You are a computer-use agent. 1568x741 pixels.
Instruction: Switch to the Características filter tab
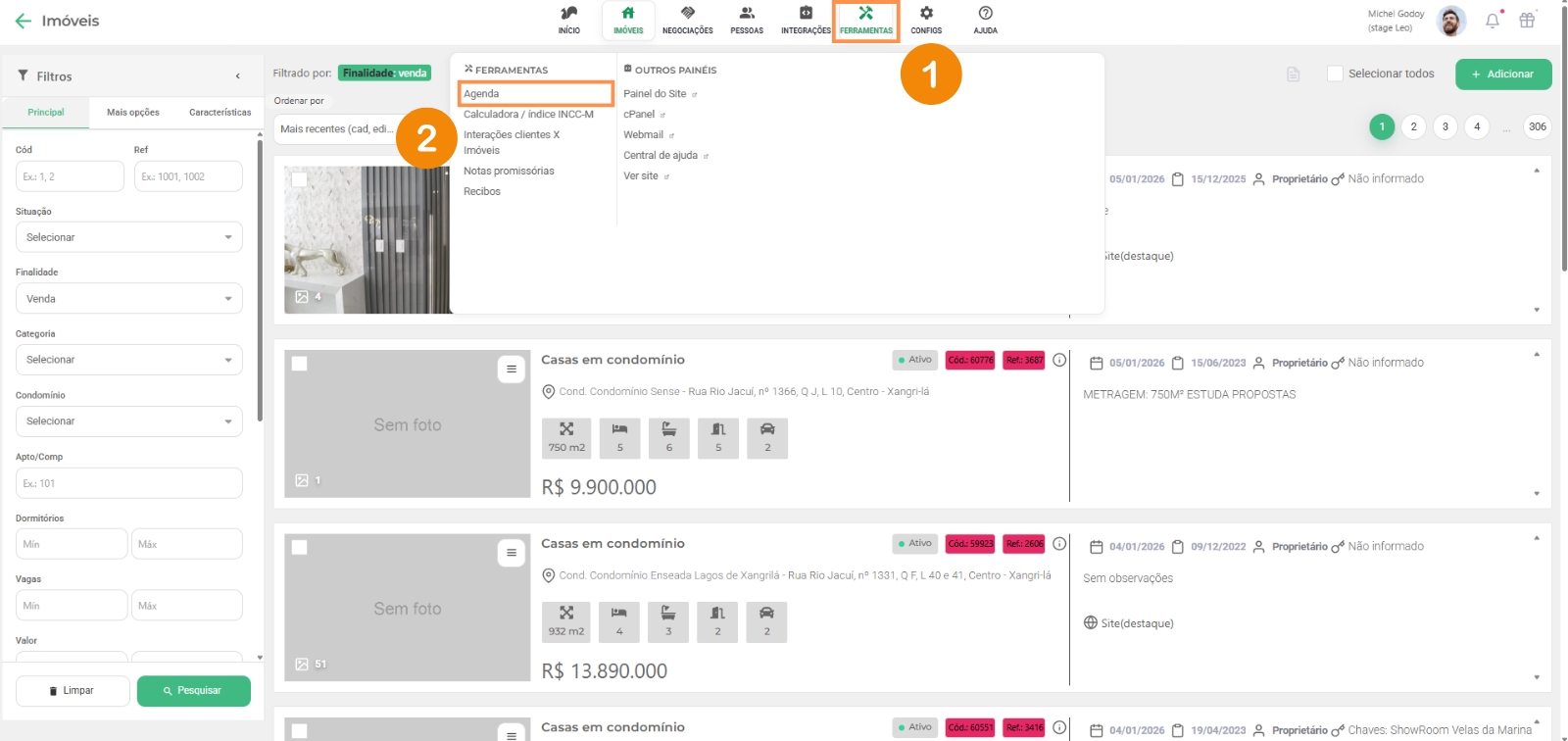[x=220, y=113]
